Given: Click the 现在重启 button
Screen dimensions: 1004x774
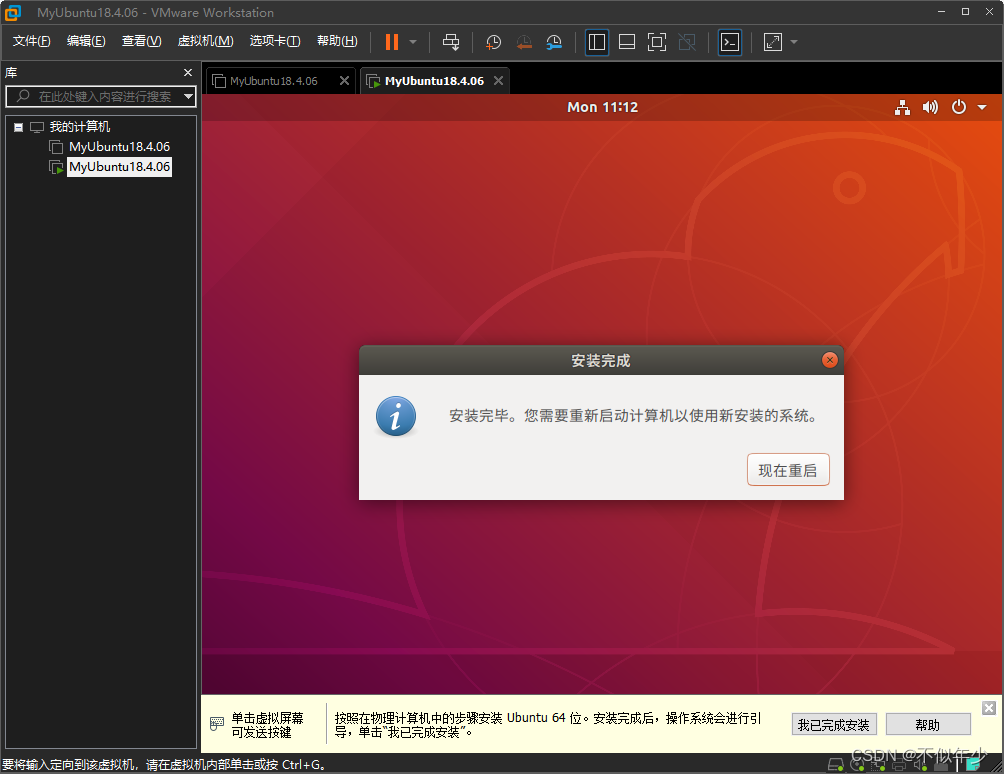Looking at the screenshot, I should point(788,470).
